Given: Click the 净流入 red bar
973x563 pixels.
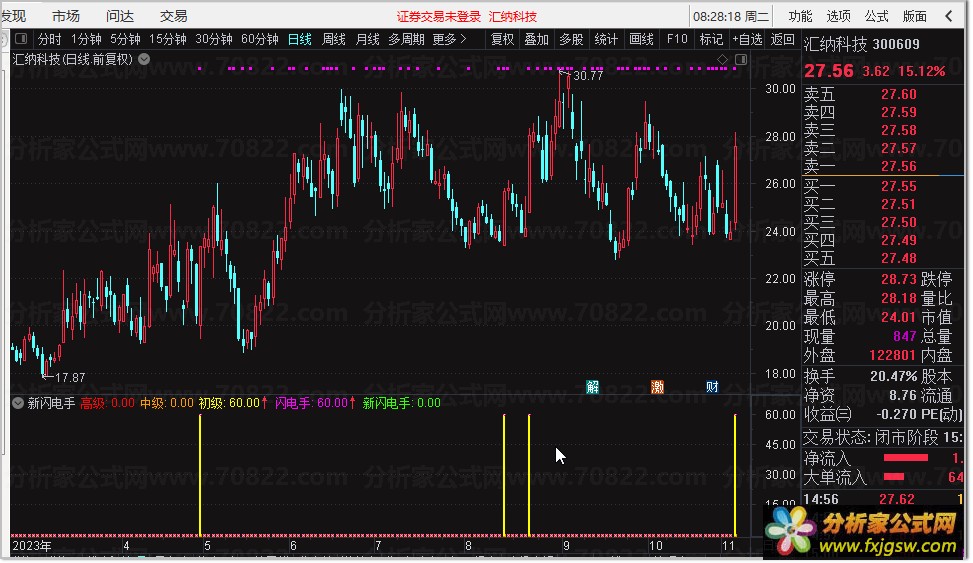Looking at the screenshot, I should [905, 458].
